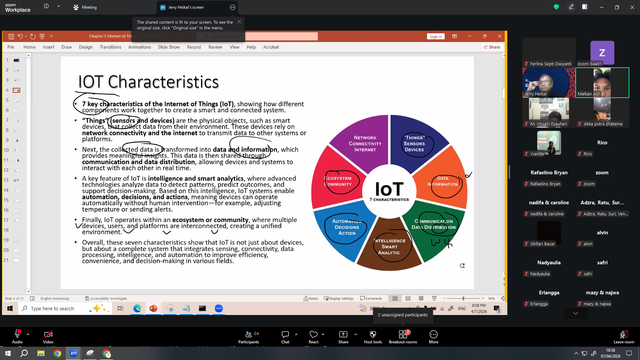Screen dimensions: 640x360
Task: Click Undo icon in PowerPoint quick access
Action: (20, 36)
